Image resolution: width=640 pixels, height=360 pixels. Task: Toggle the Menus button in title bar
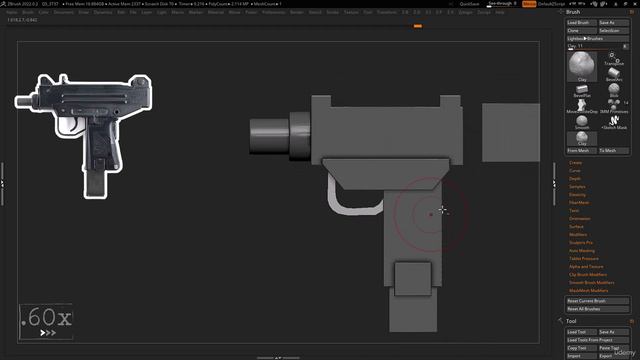point(529,4)
